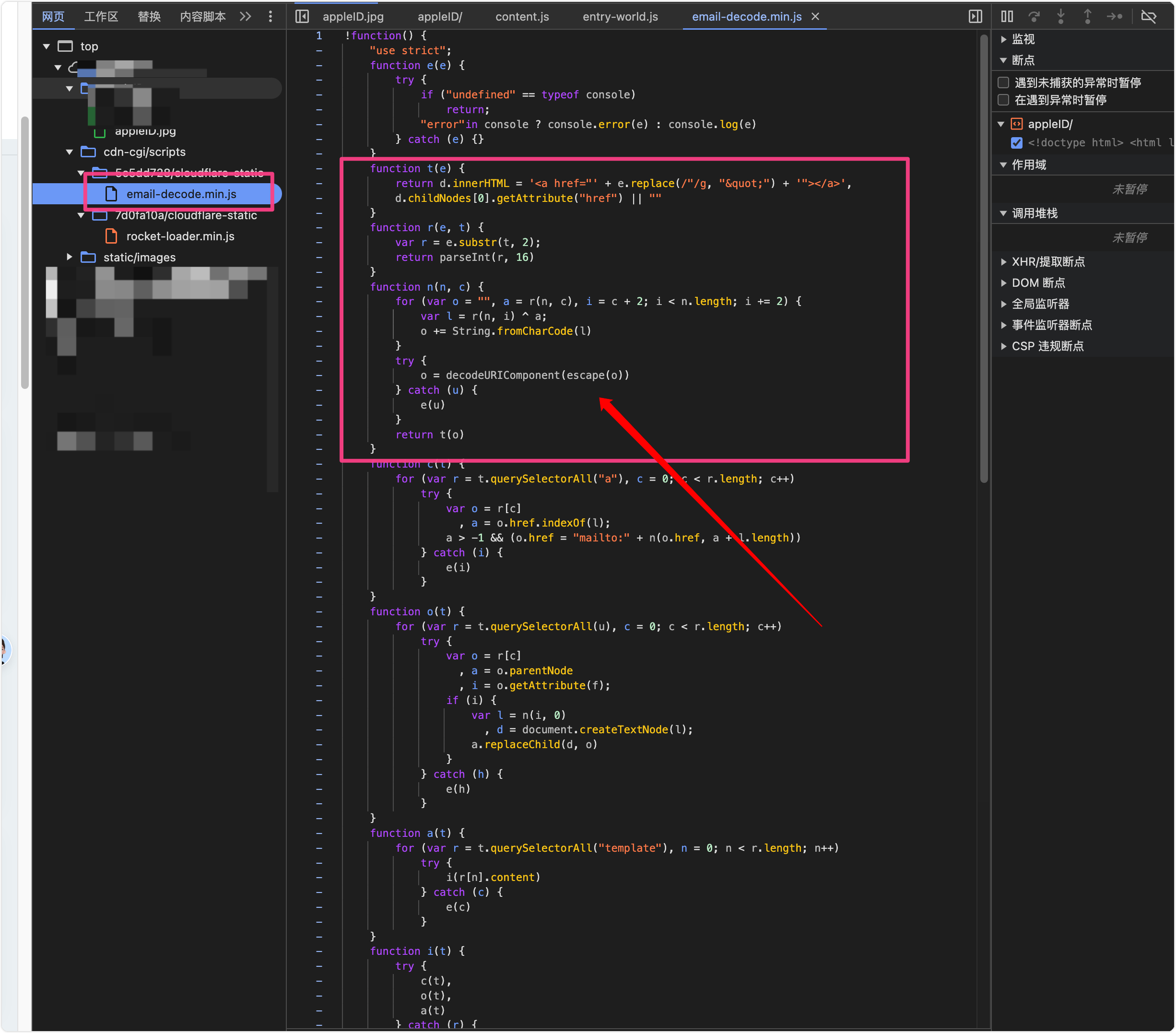Select the email-decode.min.js editor tab
The image size is (1176, 1033).
tap(747, 17)
